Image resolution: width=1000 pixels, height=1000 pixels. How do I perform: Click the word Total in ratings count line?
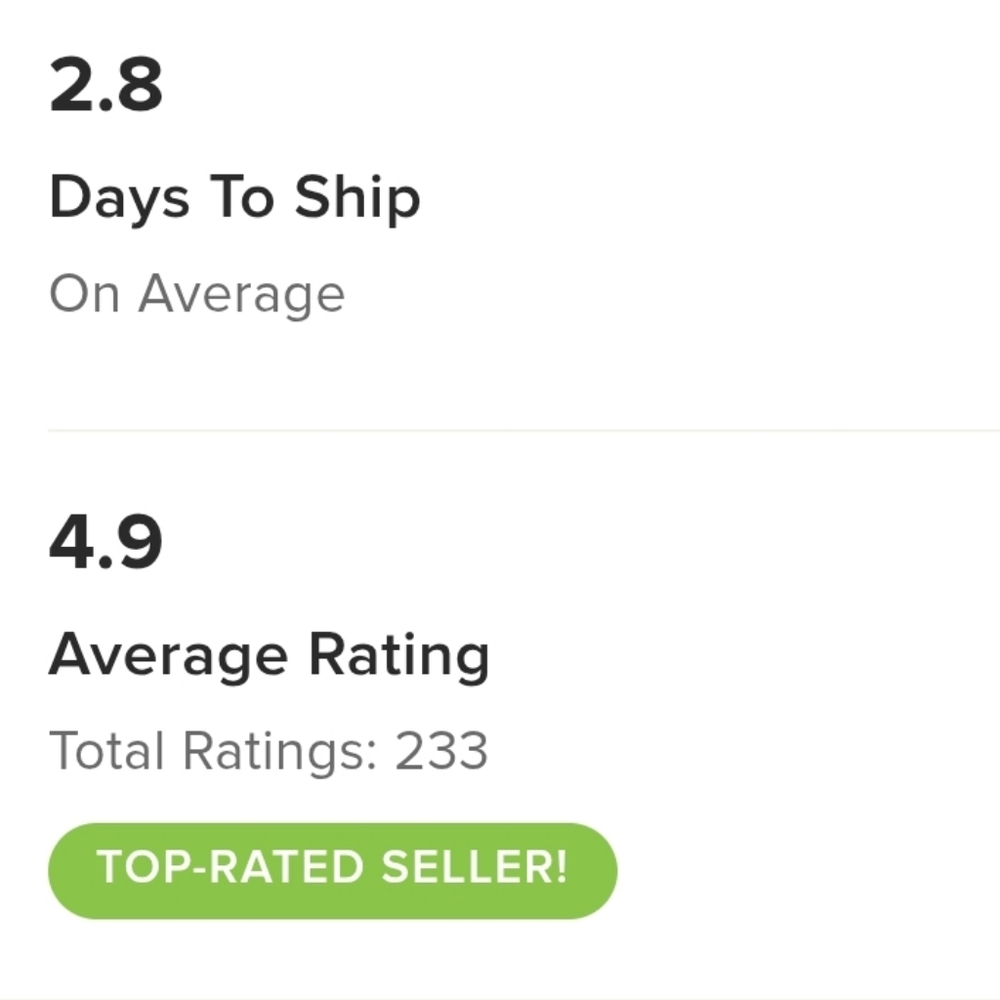[x=107, y=751]
